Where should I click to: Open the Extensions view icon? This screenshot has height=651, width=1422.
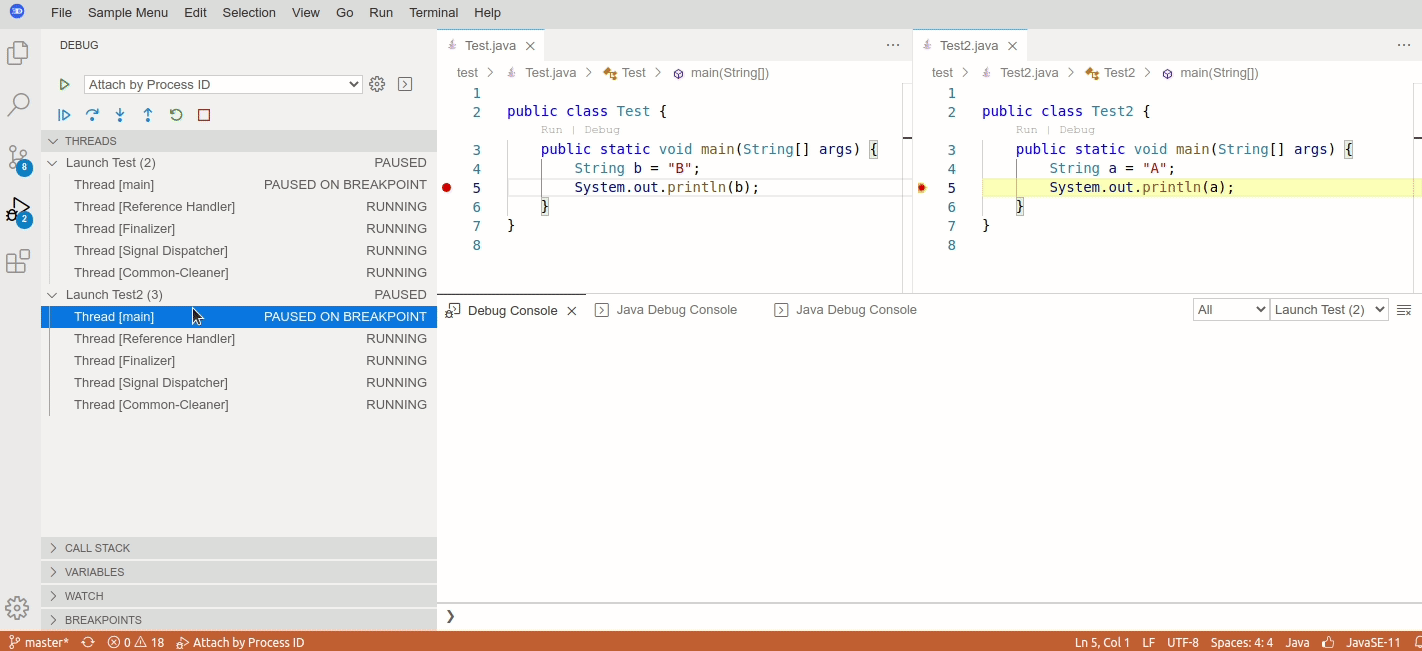pos(17,261)
